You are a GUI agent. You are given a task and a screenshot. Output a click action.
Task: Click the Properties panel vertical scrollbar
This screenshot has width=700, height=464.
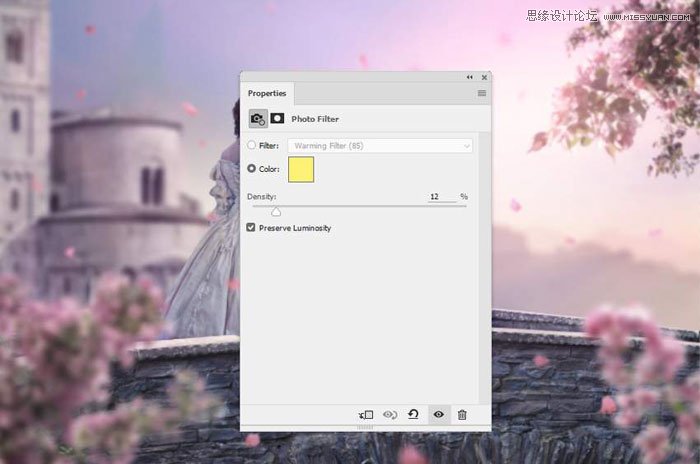coord(484,268)
